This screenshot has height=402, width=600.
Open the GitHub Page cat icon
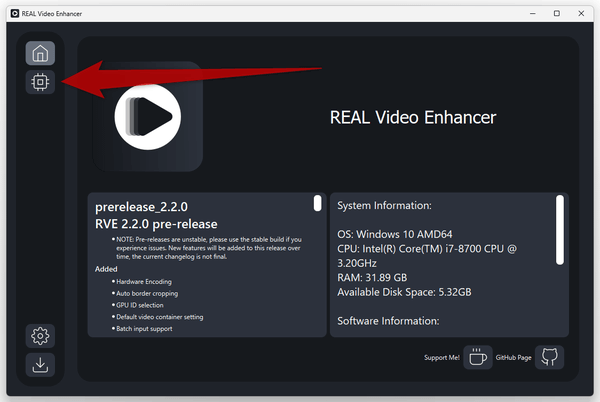click(x=549, y=357)
